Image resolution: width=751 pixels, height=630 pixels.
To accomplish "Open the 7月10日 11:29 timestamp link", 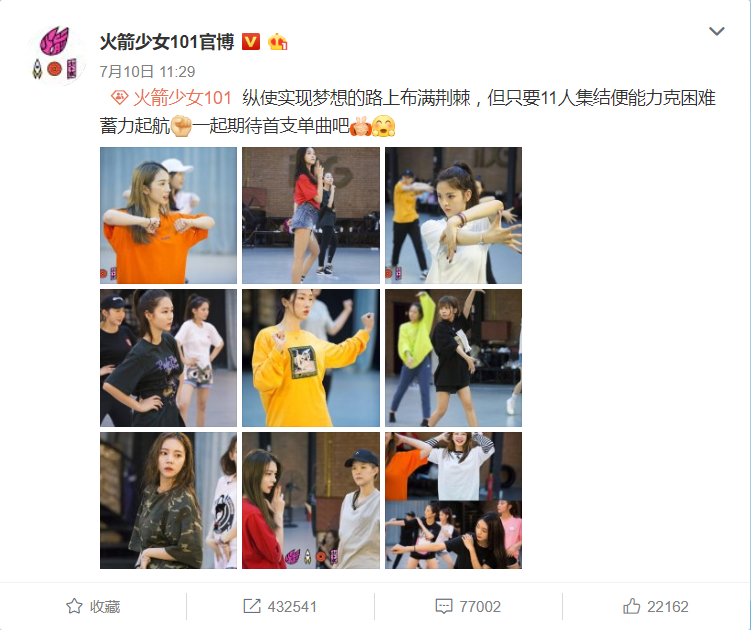I will click(x=147, y=72).
